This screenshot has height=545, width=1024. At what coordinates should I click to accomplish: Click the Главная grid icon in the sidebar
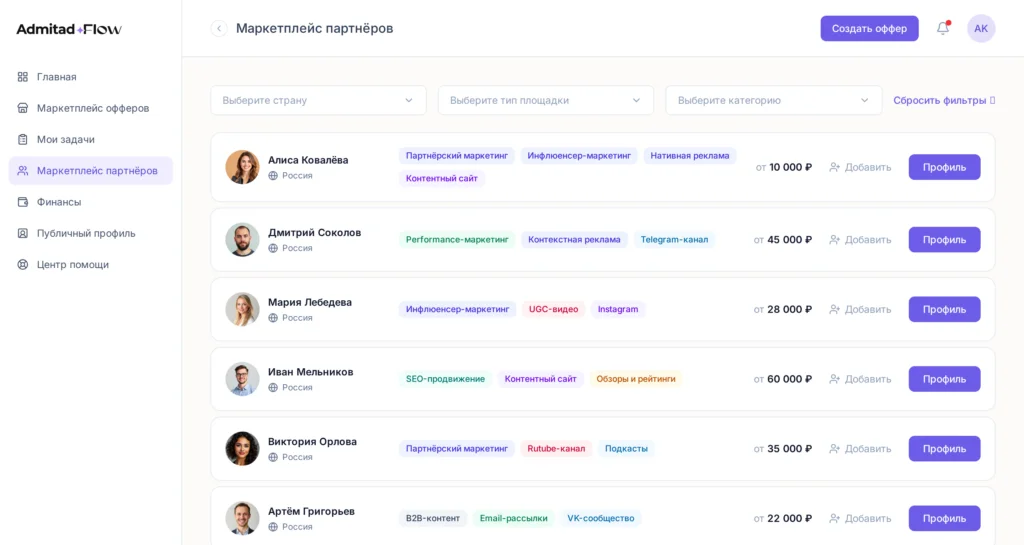(23, 77)
